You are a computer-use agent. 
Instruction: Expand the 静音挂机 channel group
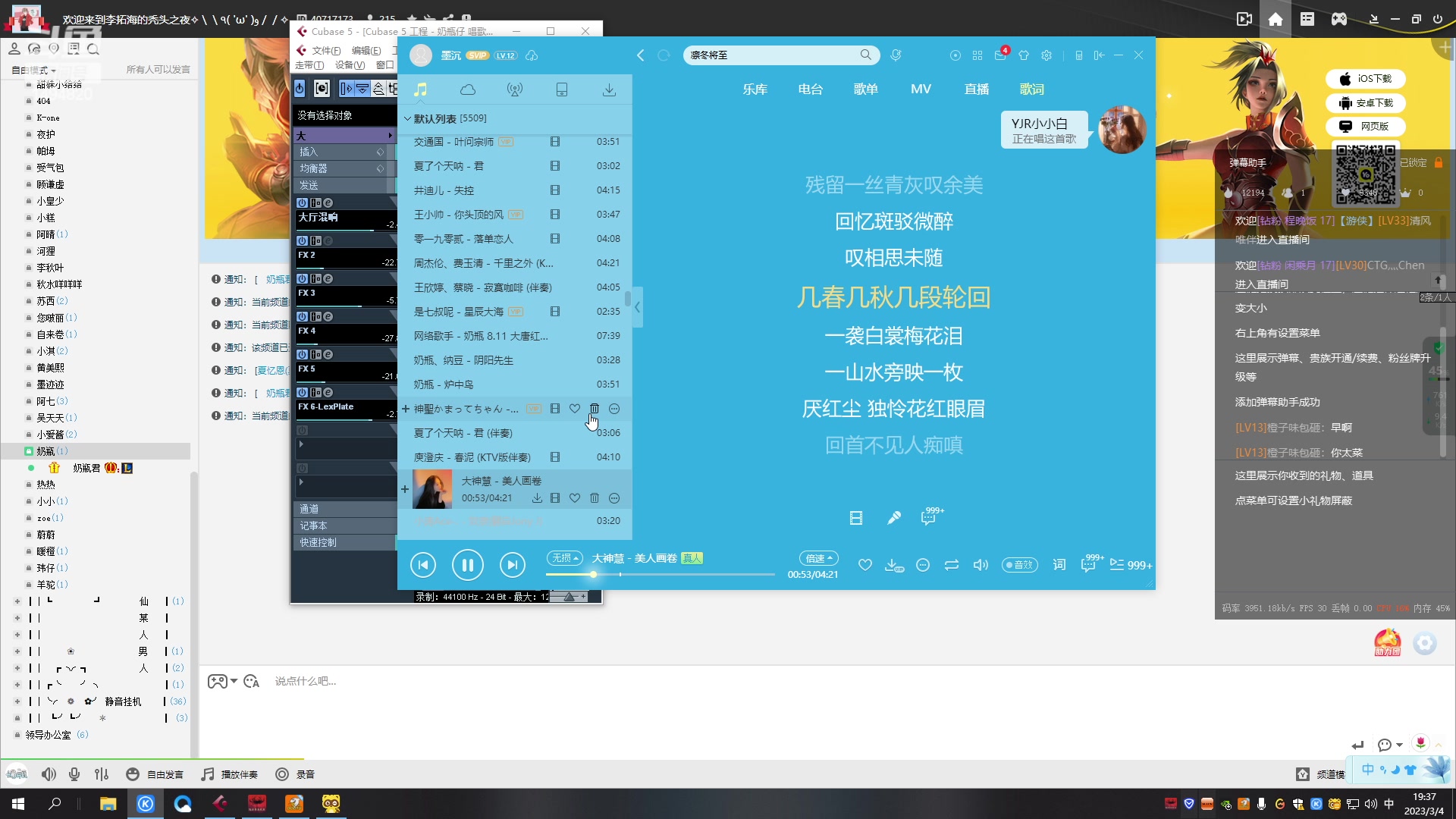(x=17, y=701)
